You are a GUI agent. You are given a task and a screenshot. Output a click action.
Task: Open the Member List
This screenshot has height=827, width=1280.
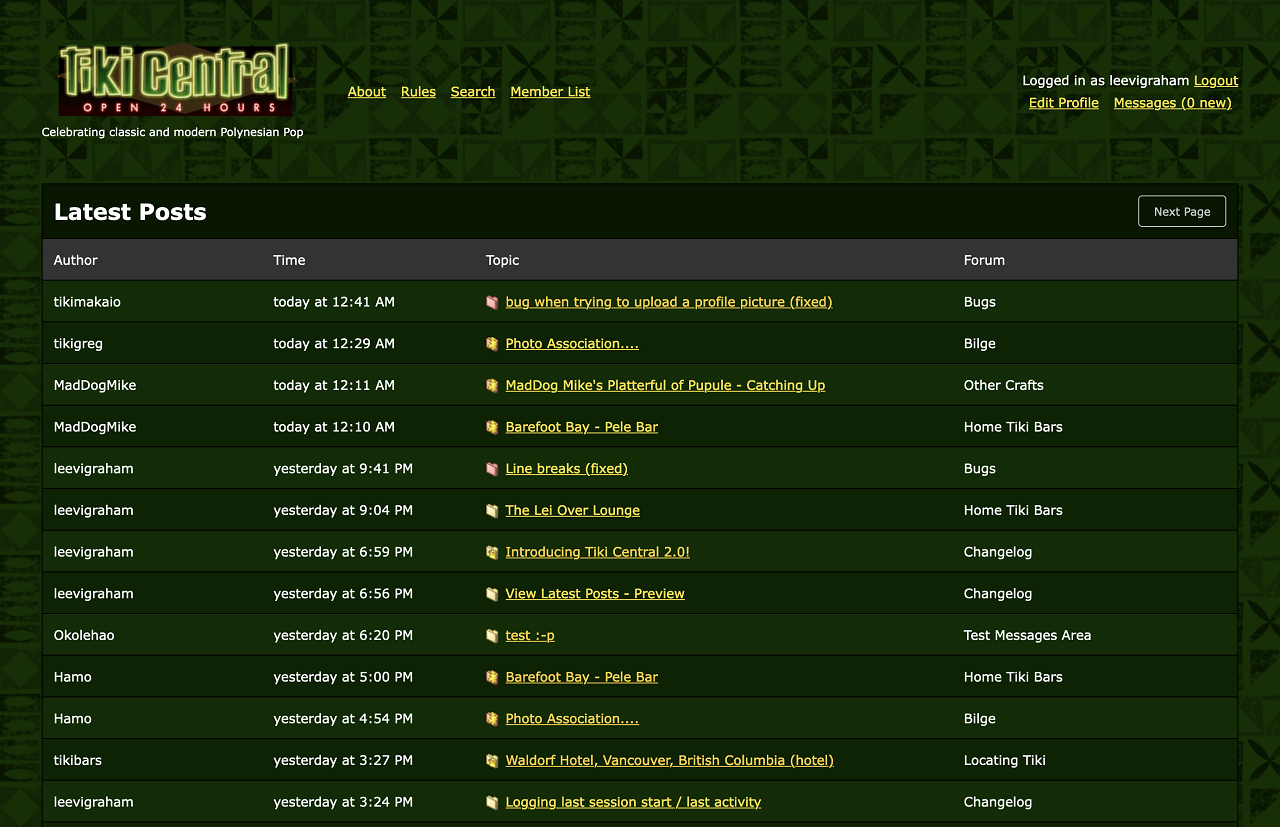tap(550, 91)
